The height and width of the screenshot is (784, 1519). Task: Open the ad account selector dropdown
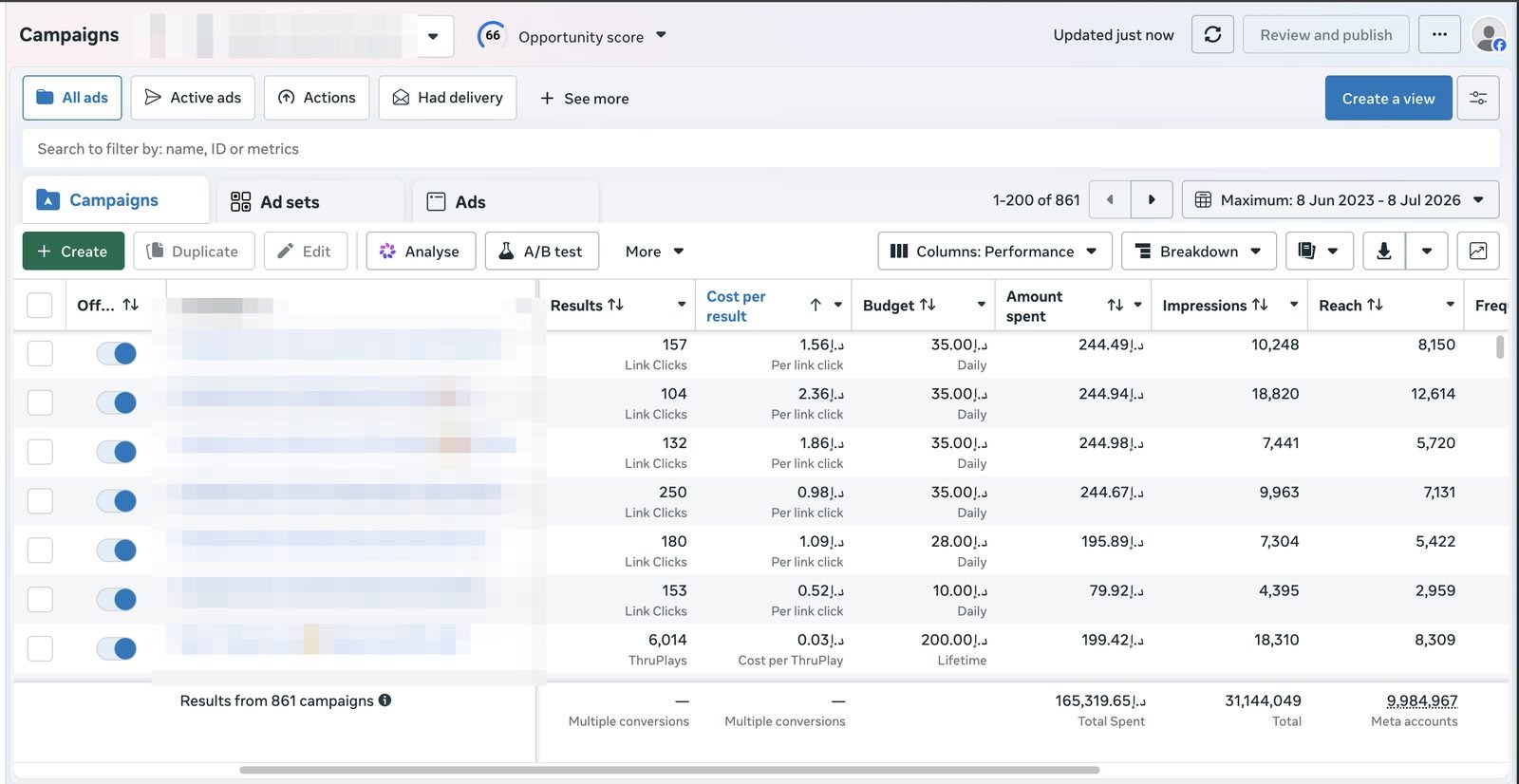(x=433, y=36)
